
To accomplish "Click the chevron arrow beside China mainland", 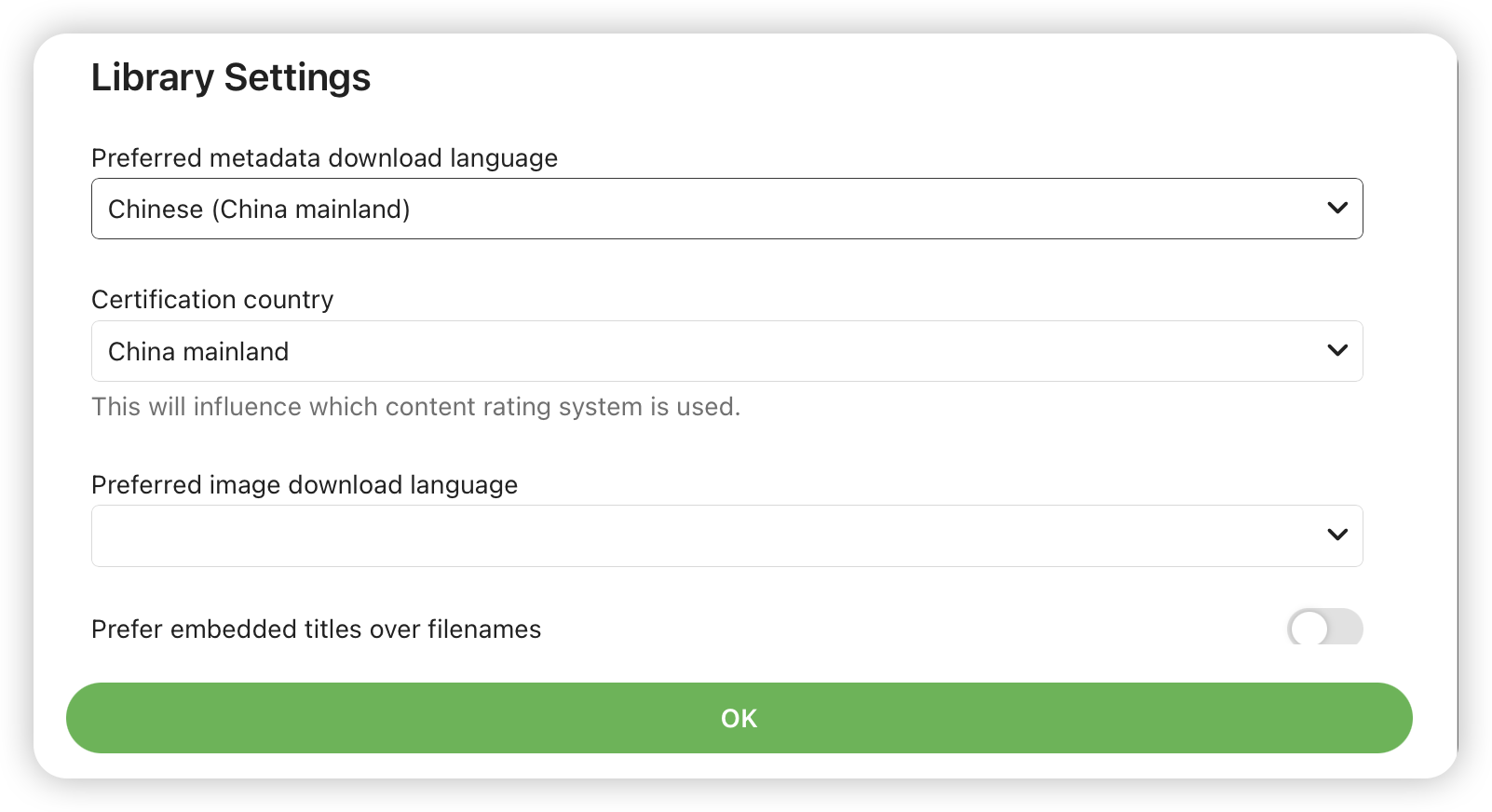I will pos(1337,351).
